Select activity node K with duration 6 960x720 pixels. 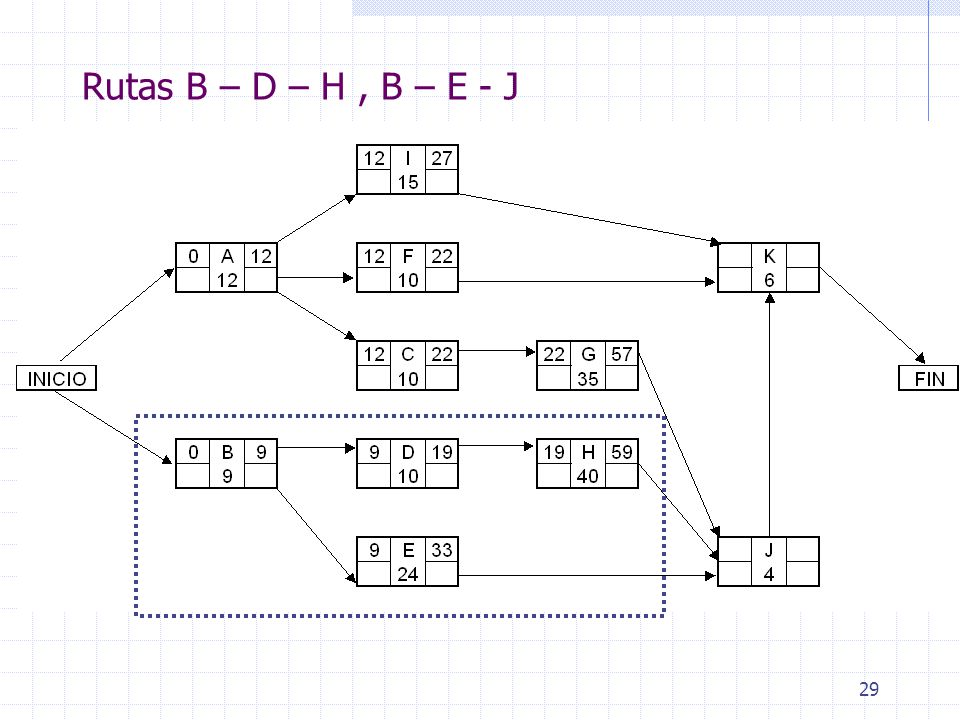tap(768, 268)
